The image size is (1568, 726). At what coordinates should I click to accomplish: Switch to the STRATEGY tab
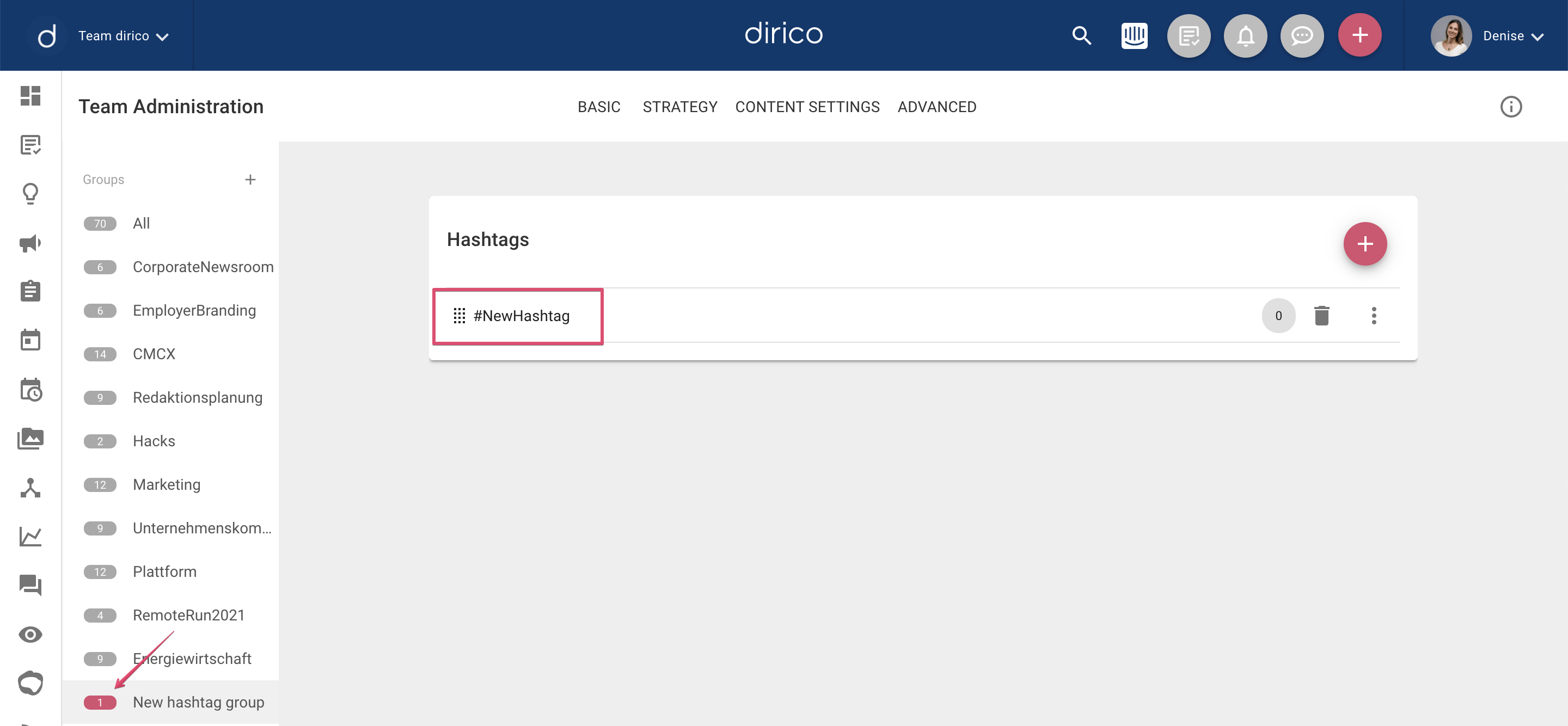coord(680,107)
